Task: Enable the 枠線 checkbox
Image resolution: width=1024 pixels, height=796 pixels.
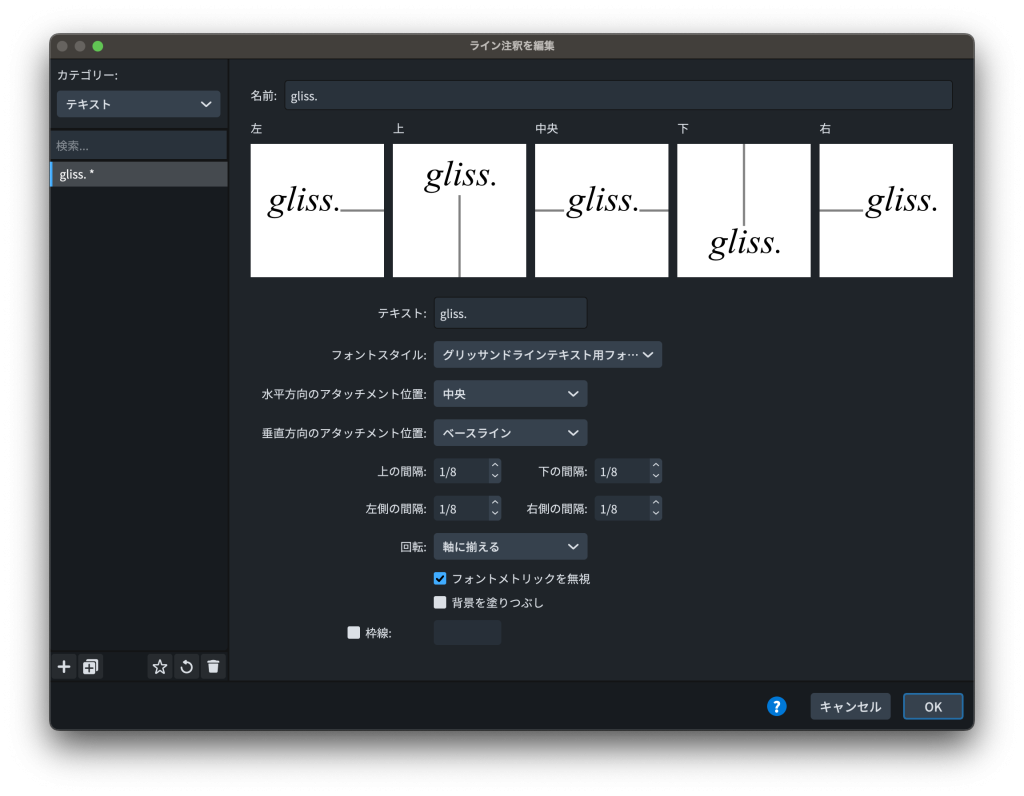Action: 353,632
